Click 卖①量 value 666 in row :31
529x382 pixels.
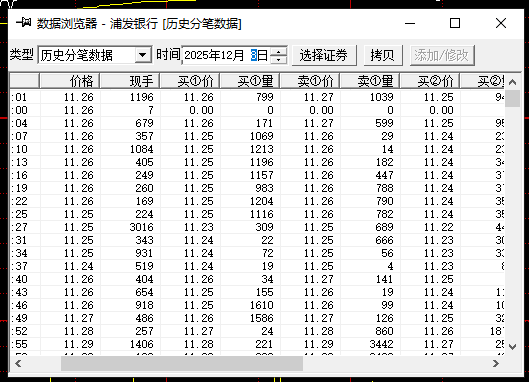coord(384,240)
